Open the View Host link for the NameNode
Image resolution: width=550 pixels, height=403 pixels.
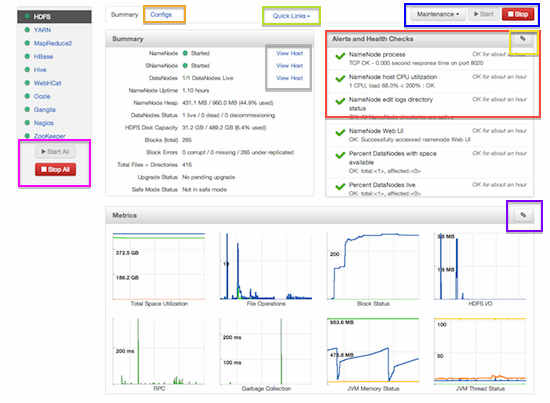click(289, 53)
